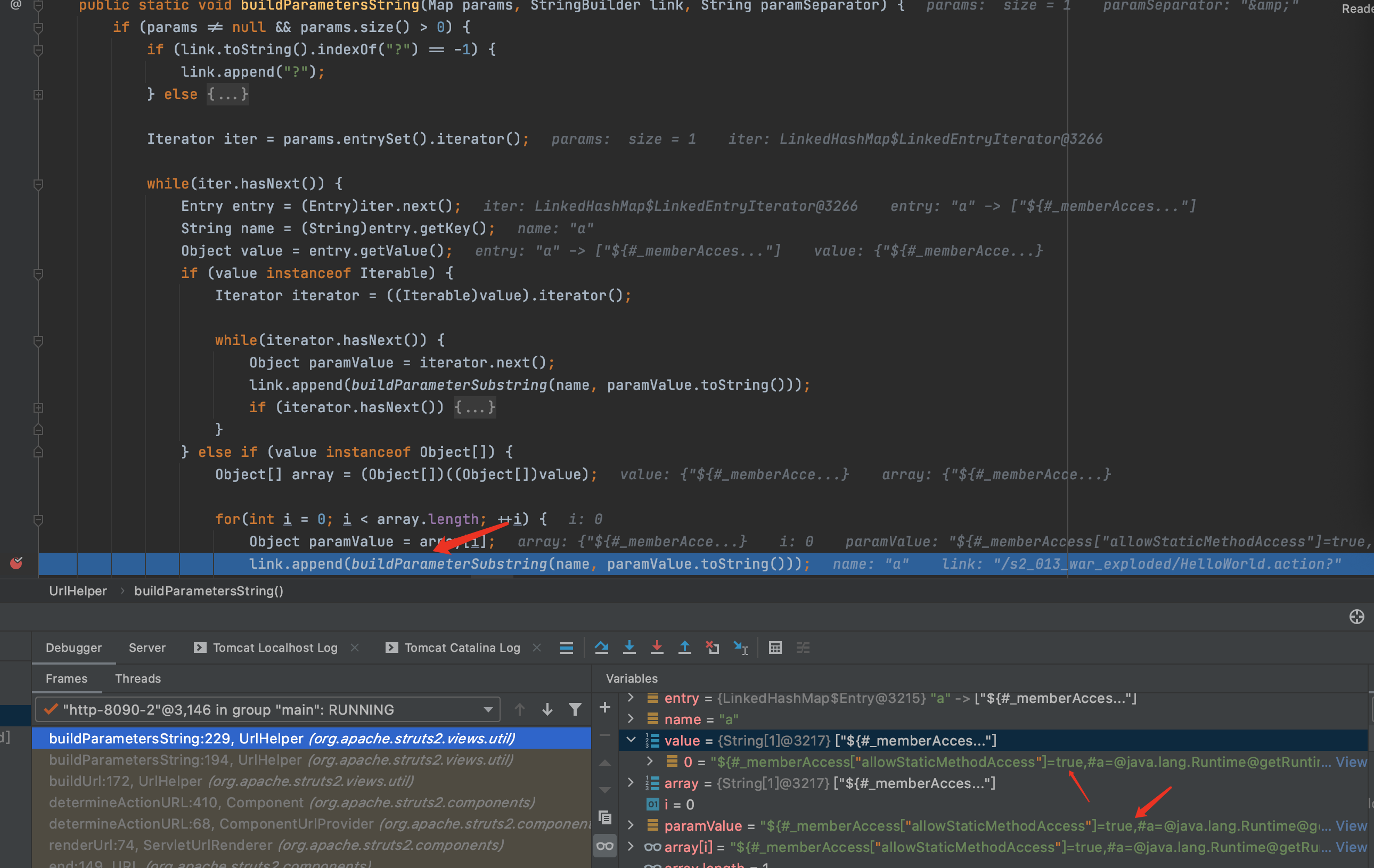This screenshot has width=1374, height=868.
Task: Select determineActionURL:410 Component frame
Action: tap(312, 802)
